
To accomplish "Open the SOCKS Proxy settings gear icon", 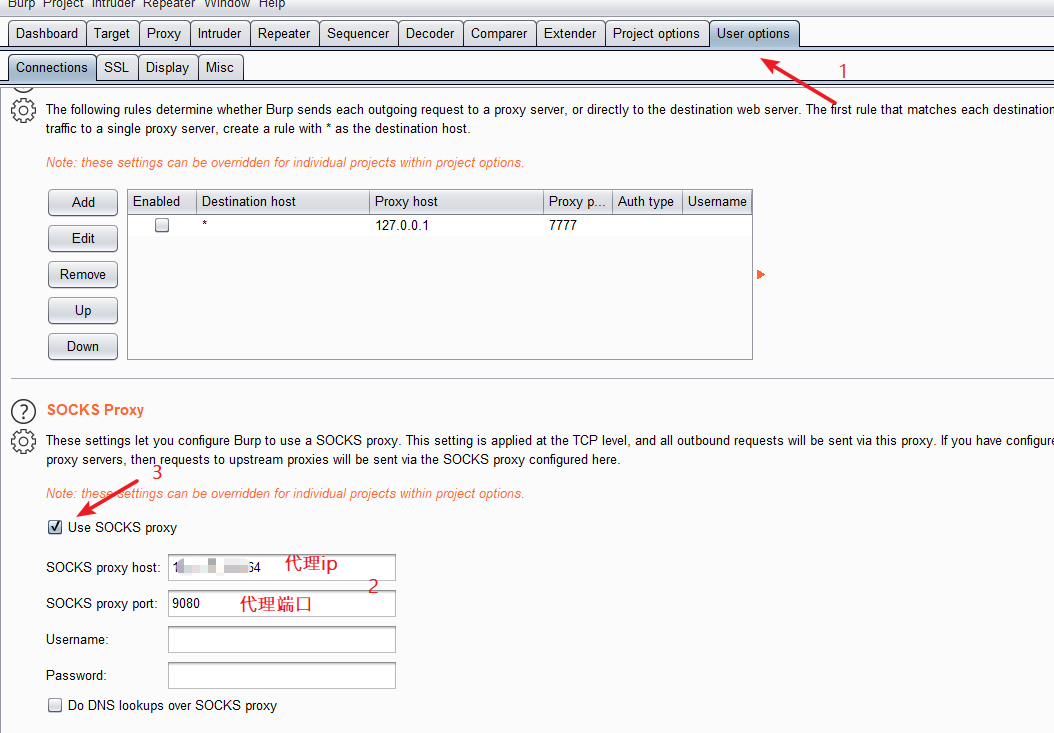I will [24, 442].
